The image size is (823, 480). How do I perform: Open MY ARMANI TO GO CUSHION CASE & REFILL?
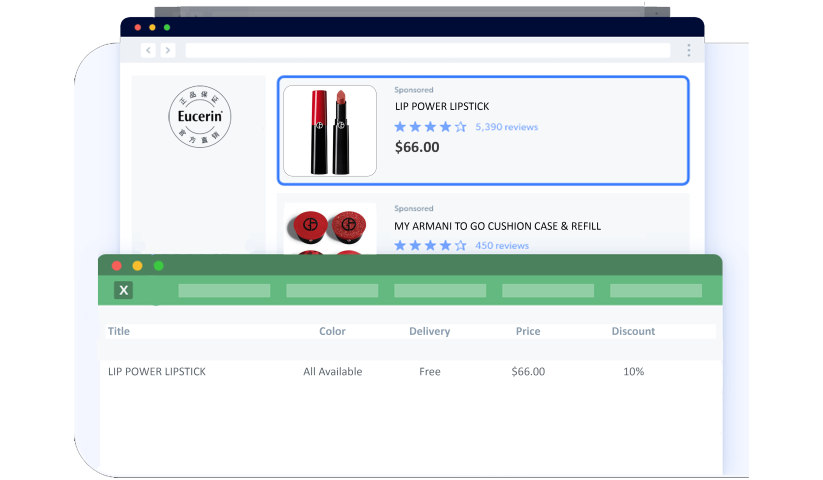(498, 226)
